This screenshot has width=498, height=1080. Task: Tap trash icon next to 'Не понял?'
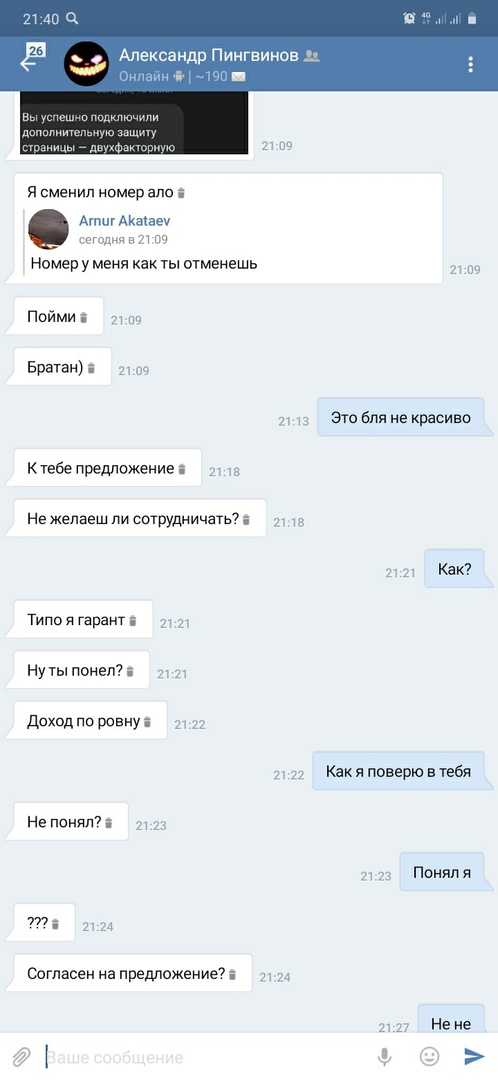108,823
